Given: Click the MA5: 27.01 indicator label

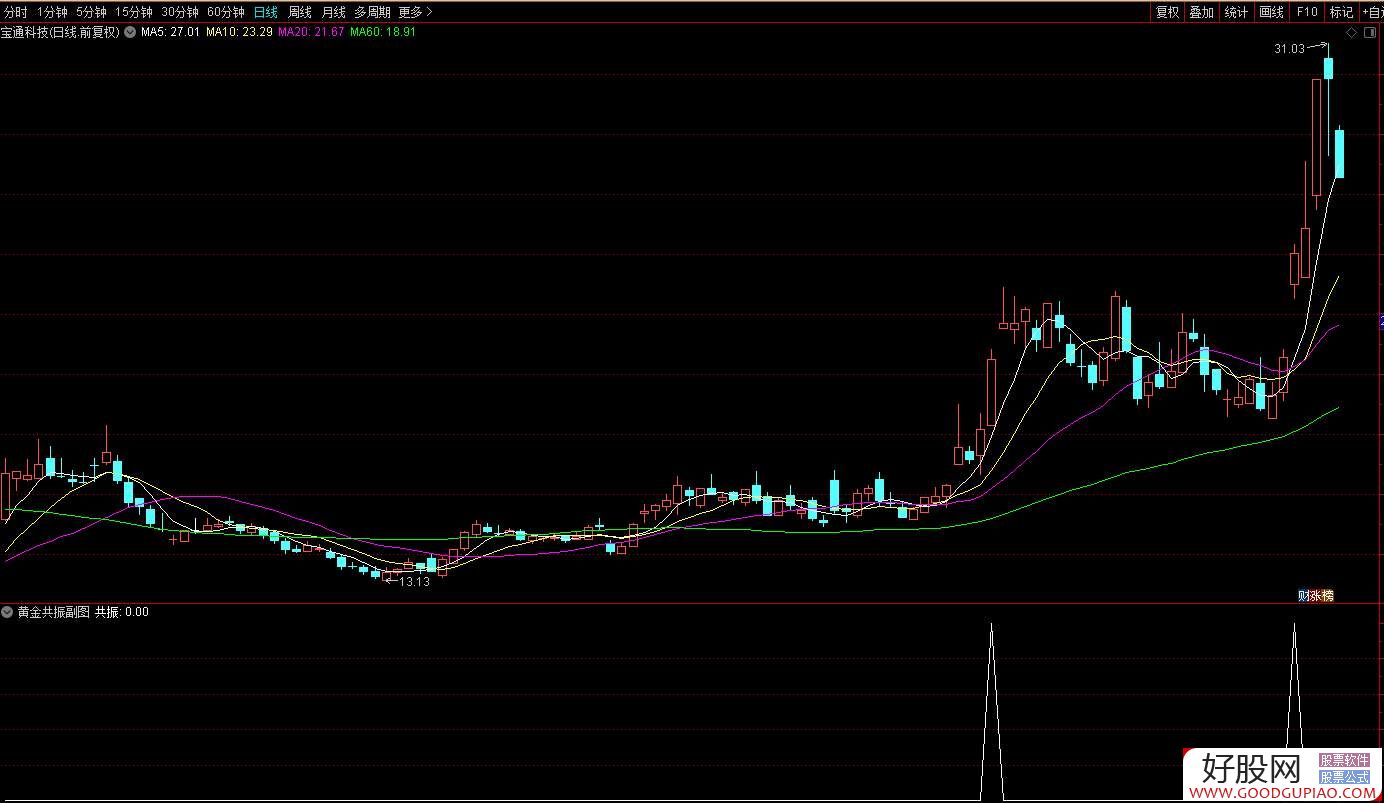Looking at the screenshot, I should coord(170,32).
